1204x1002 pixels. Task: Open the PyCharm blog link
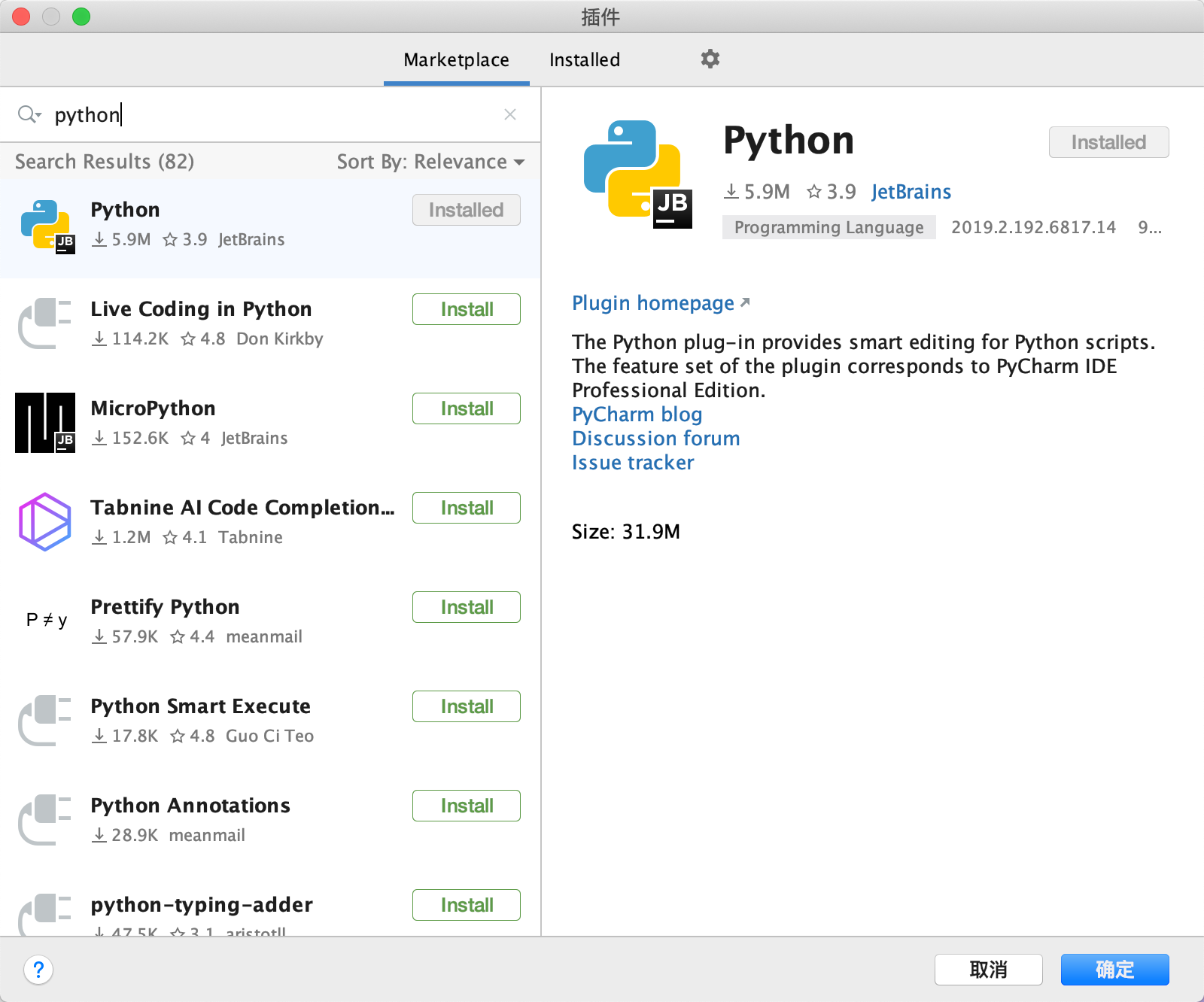tap(637, 414)
